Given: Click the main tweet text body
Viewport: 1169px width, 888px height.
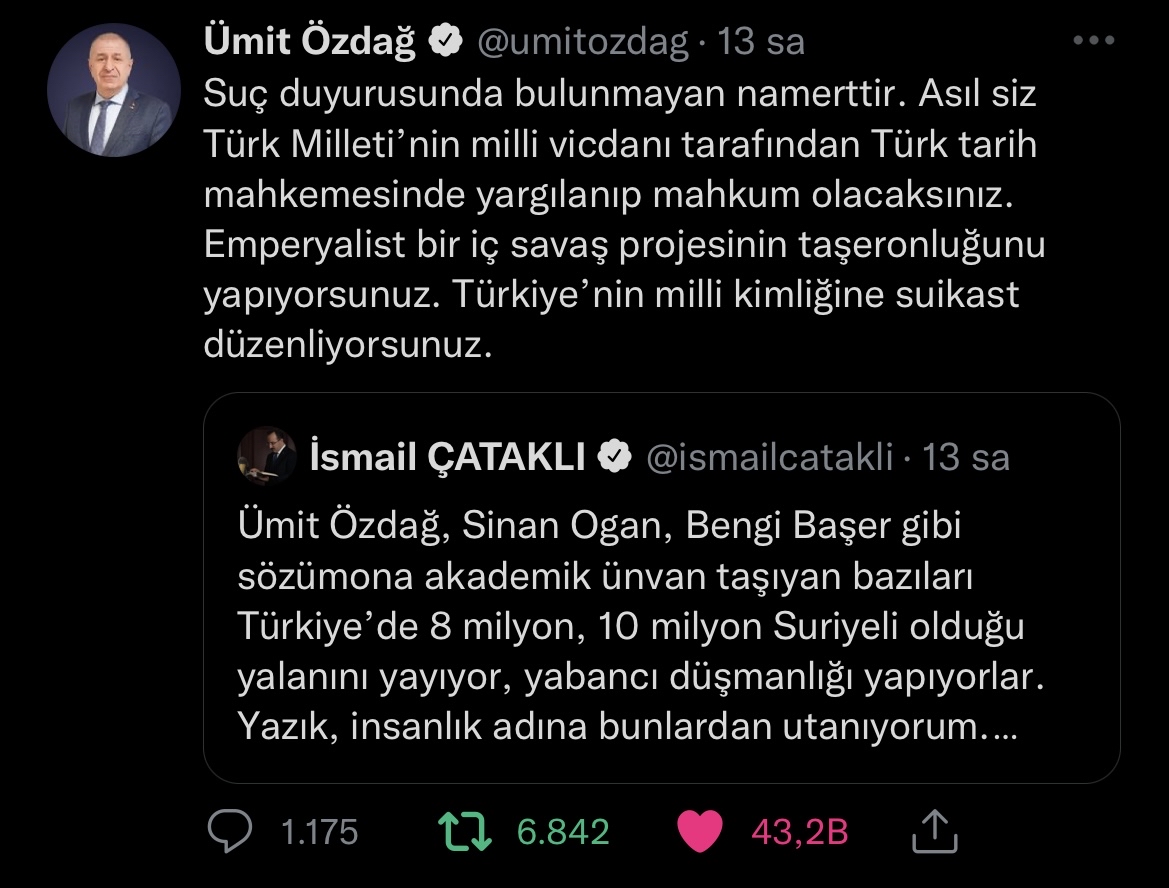Looking at the screenshot, I should pos(620,220).
